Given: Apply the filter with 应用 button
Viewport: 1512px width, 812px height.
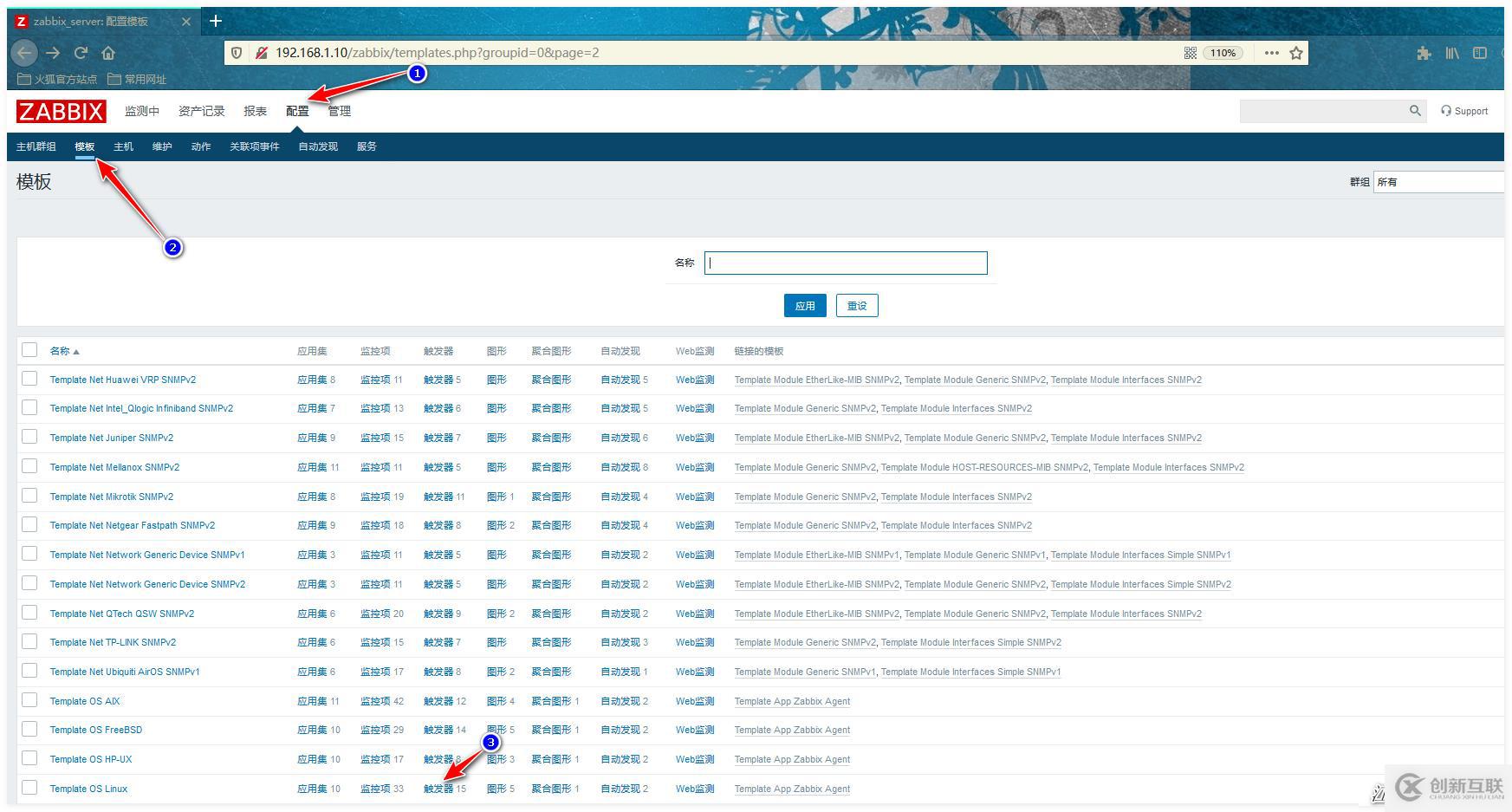Looking at the screenshot, I should click(805, 305).
